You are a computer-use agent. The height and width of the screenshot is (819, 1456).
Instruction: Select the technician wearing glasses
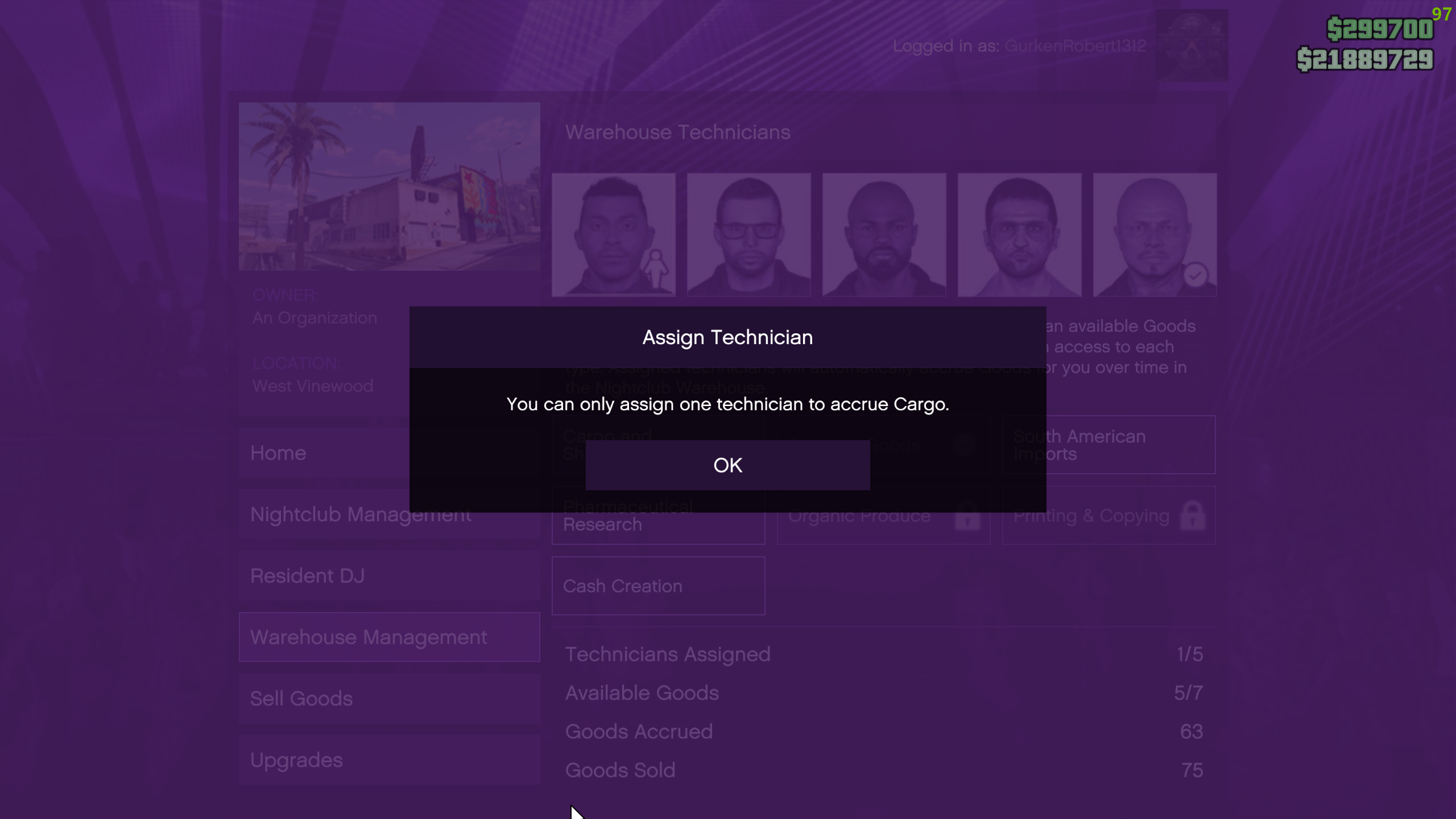click(749, 235)
